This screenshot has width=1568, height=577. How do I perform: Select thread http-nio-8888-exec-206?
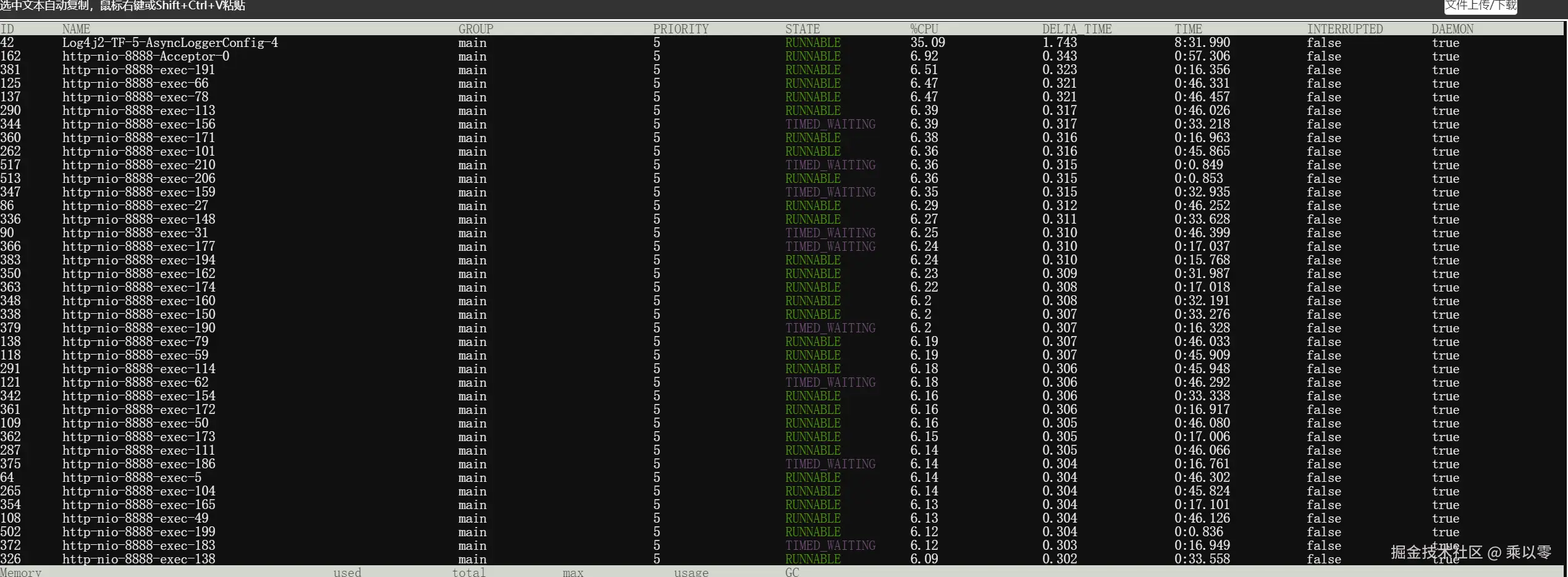point(138,179)
